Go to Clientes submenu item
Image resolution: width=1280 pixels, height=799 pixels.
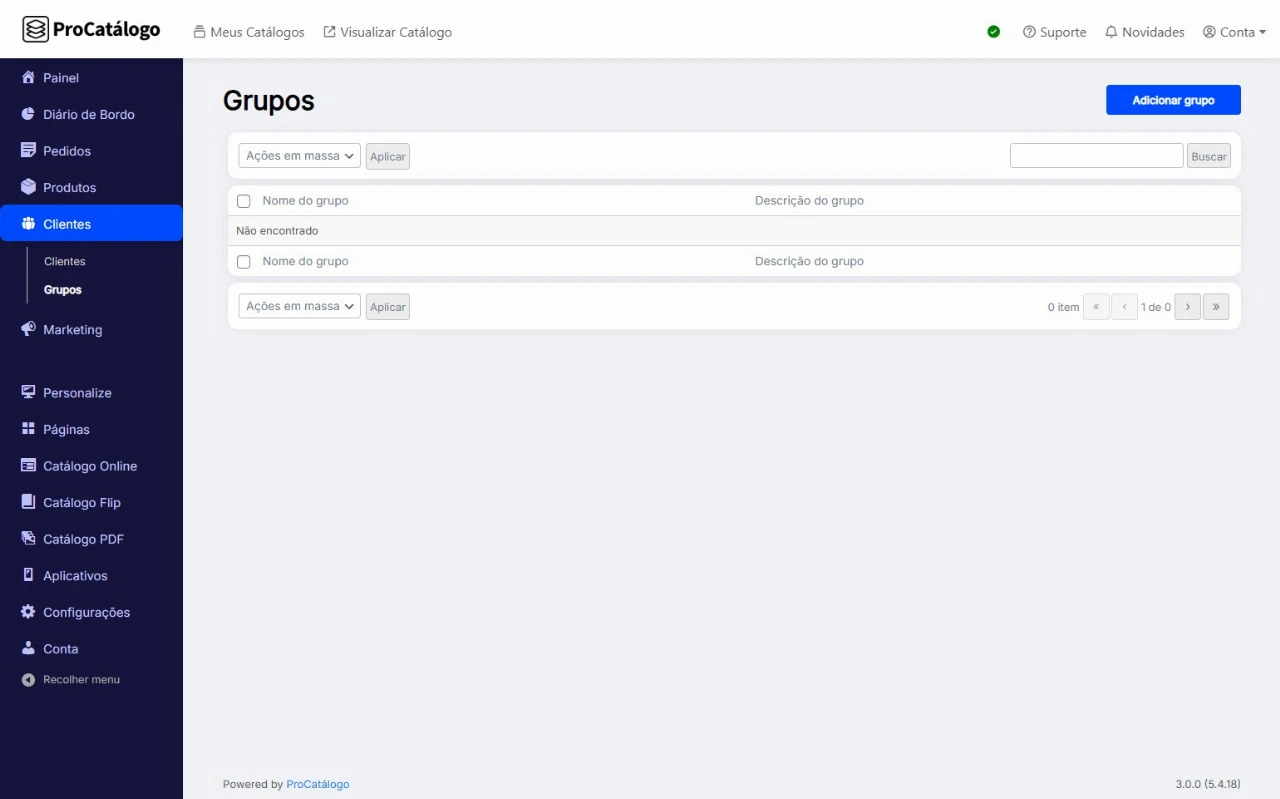[x=65, y=261]
